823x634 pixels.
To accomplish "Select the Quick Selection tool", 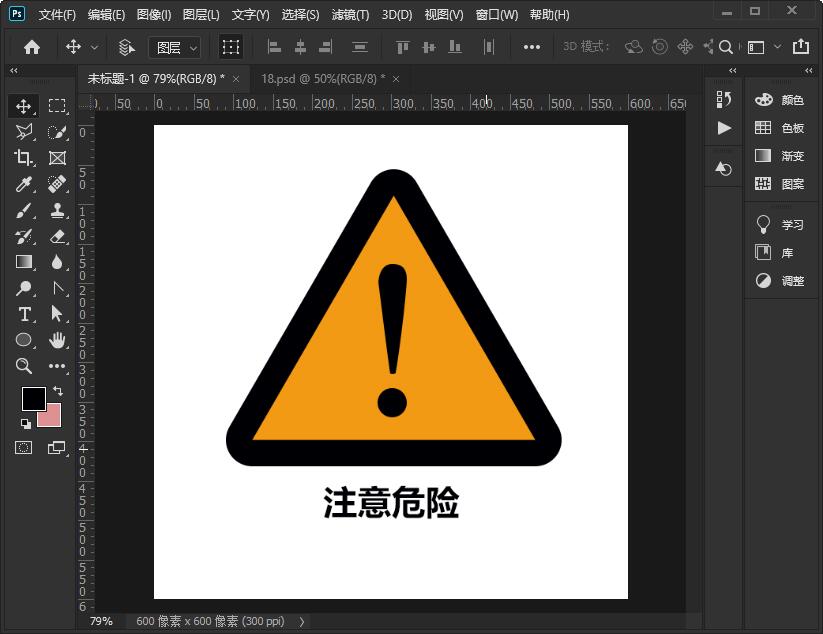I will 57,132.
